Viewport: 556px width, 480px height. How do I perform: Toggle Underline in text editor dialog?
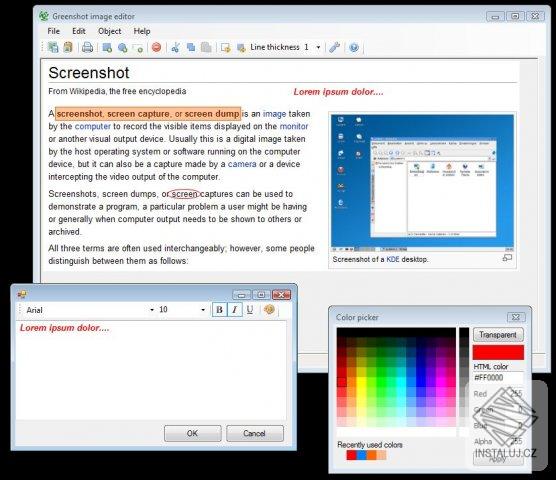pos(250,310)
